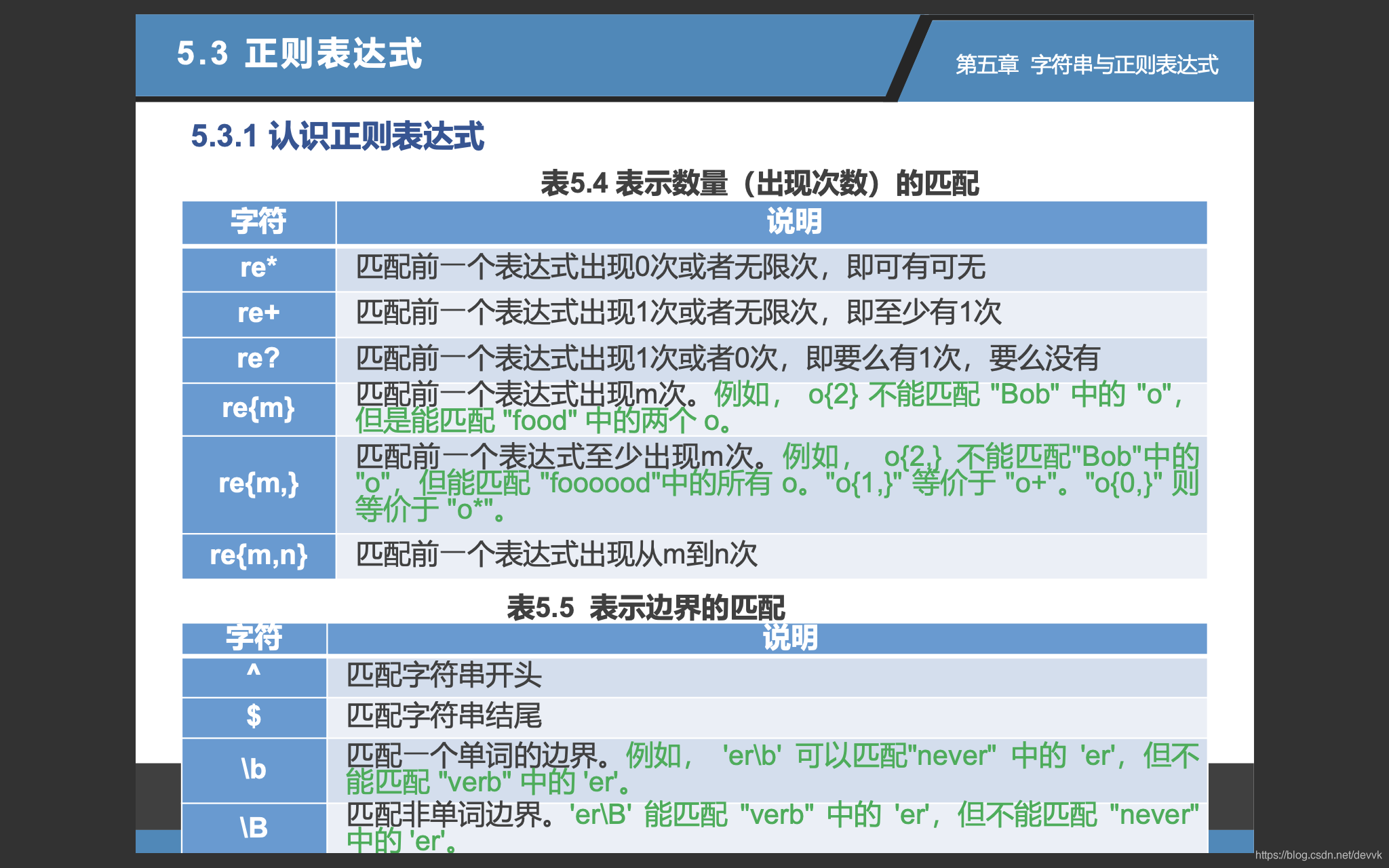Select the re{m,} row label
This screenshot has width=1389, height=868.
click(x=258, y=486)
